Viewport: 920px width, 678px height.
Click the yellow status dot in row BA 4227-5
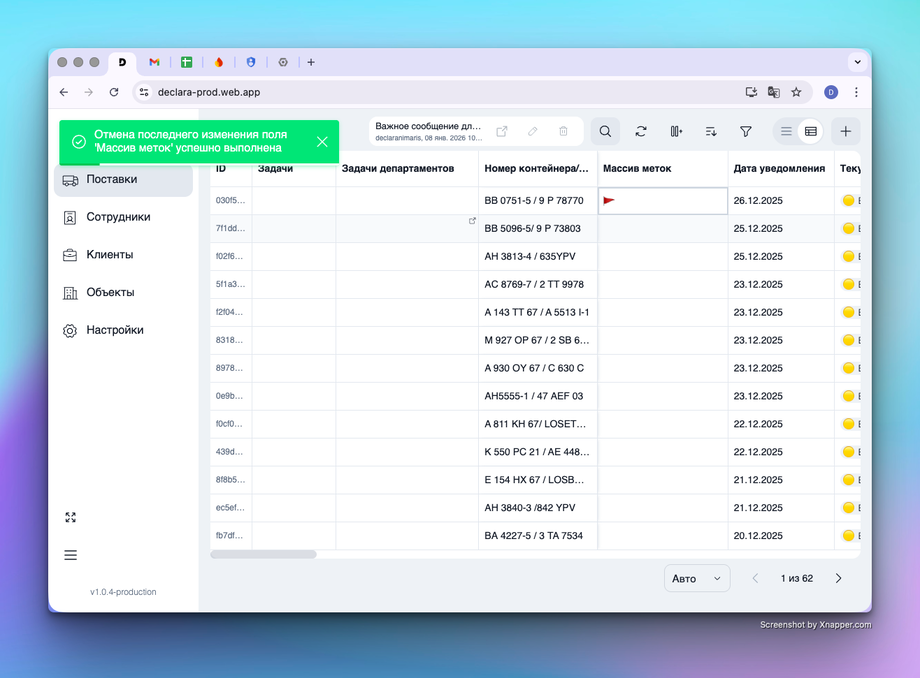point(848,535)
